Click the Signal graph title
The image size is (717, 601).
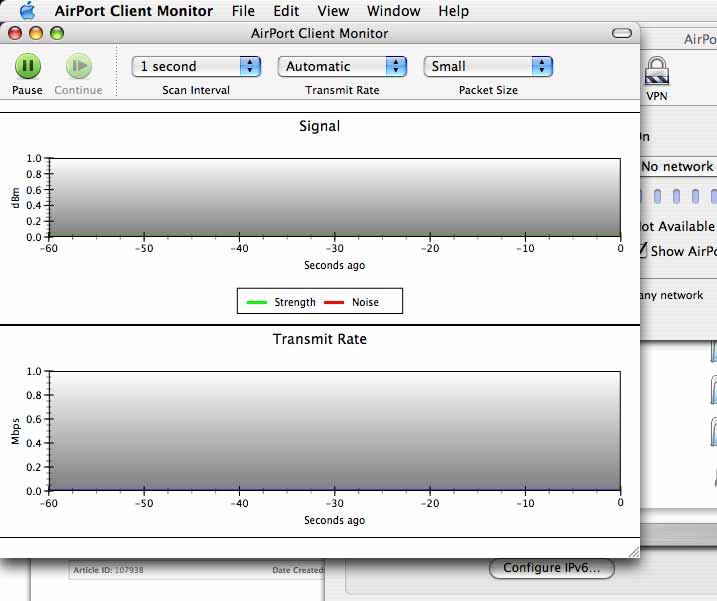pos(320,126)
